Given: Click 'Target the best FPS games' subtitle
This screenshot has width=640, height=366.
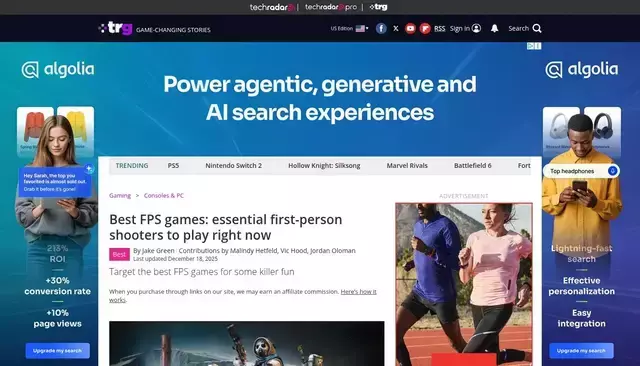Looking at the screenshot, I should (x=202, y=272).
